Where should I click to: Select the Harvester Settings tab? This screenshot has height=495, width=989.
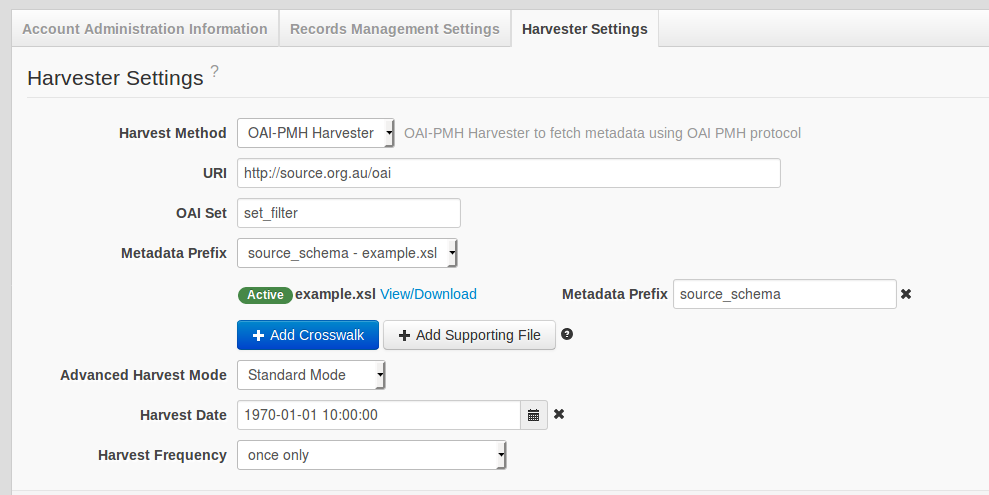click(x=584, y=29)
